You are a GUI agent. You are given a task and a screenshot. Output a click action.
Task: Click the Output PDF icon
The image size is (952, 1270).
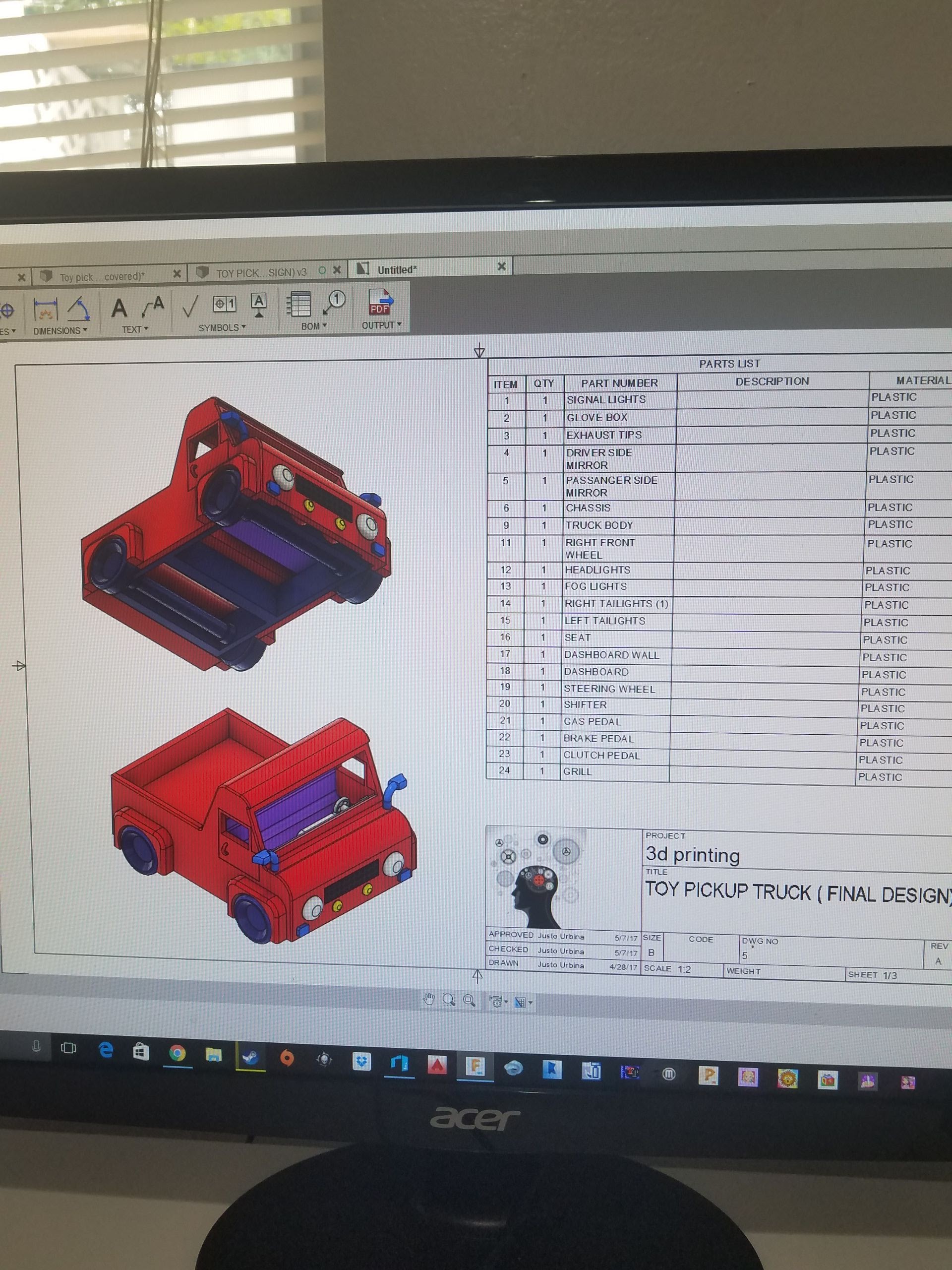[380, 302]
